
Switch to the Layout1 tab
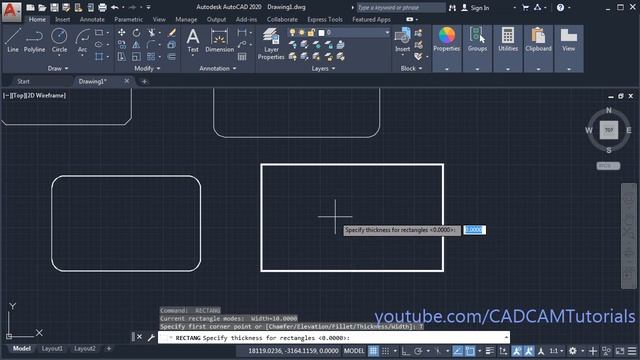pos(52,349)
